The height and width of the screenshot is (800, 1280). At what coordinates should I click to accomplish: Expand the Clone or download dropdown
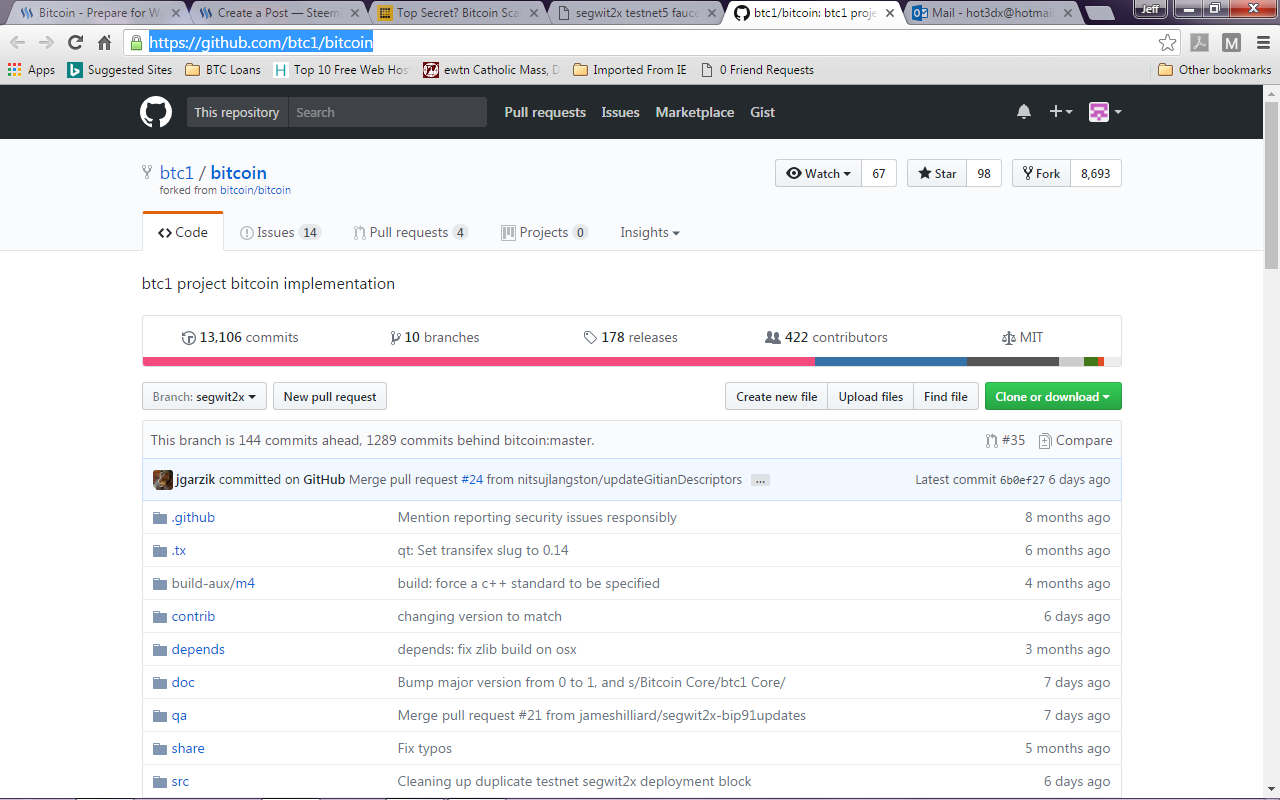pyautogui.click(x=1053, y=397)
